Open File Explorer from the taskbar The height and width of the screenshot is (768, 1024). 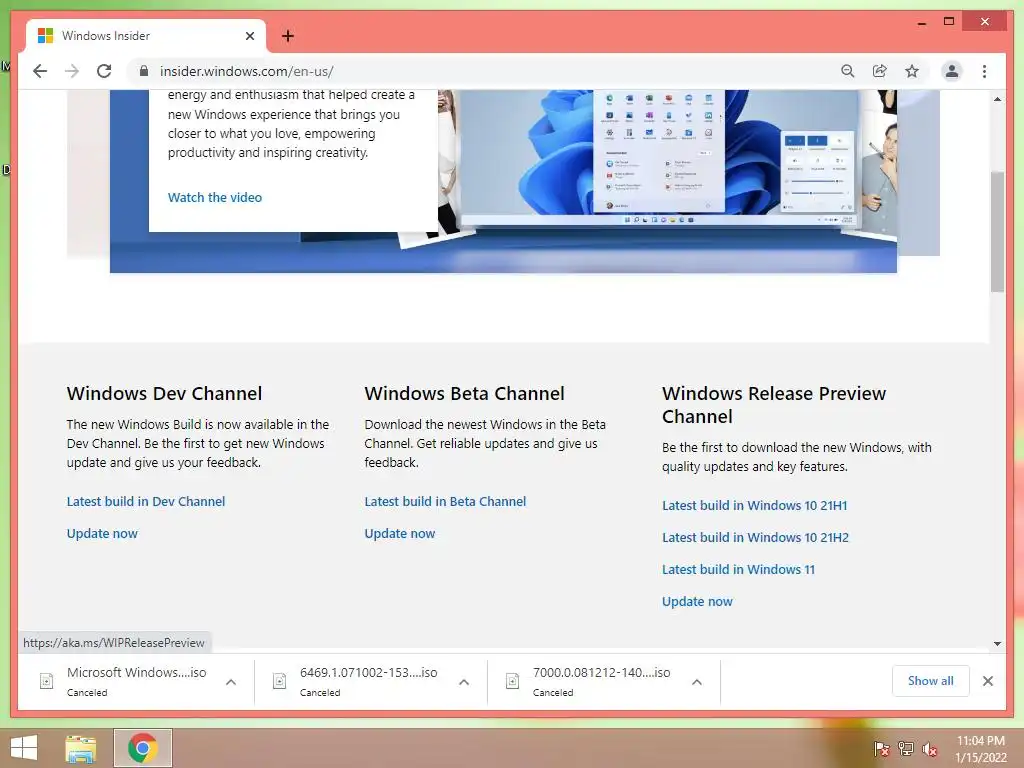click(x=81, y=748)
